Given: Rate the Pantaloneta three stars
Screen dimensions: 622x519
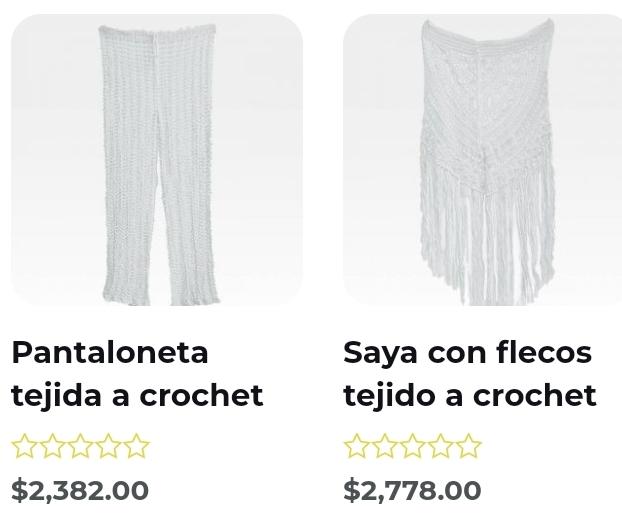Looking at the screenshot, I should 80,446.
